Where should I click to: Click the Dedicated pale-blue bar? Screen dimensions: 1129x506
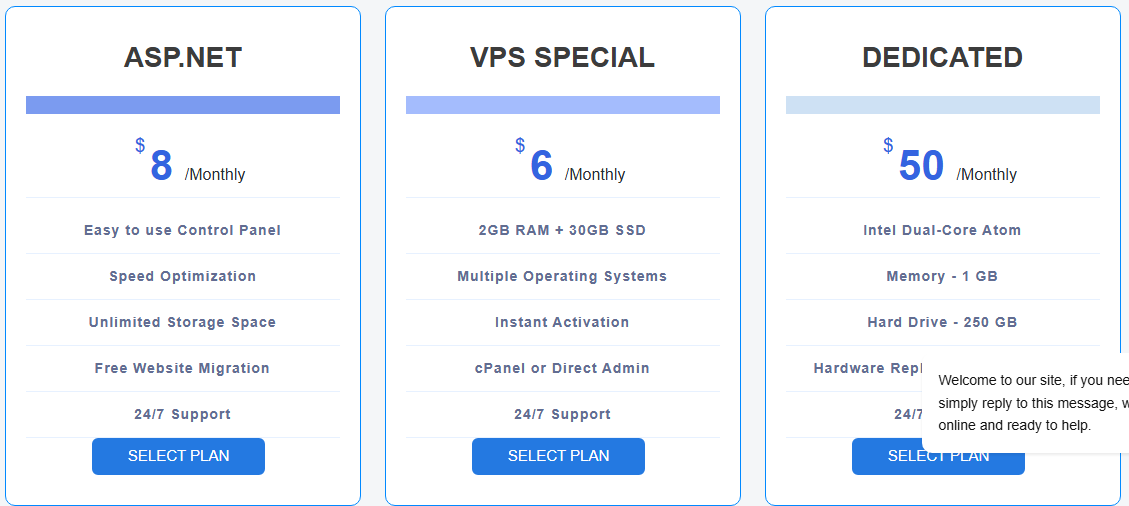[942, 105]
